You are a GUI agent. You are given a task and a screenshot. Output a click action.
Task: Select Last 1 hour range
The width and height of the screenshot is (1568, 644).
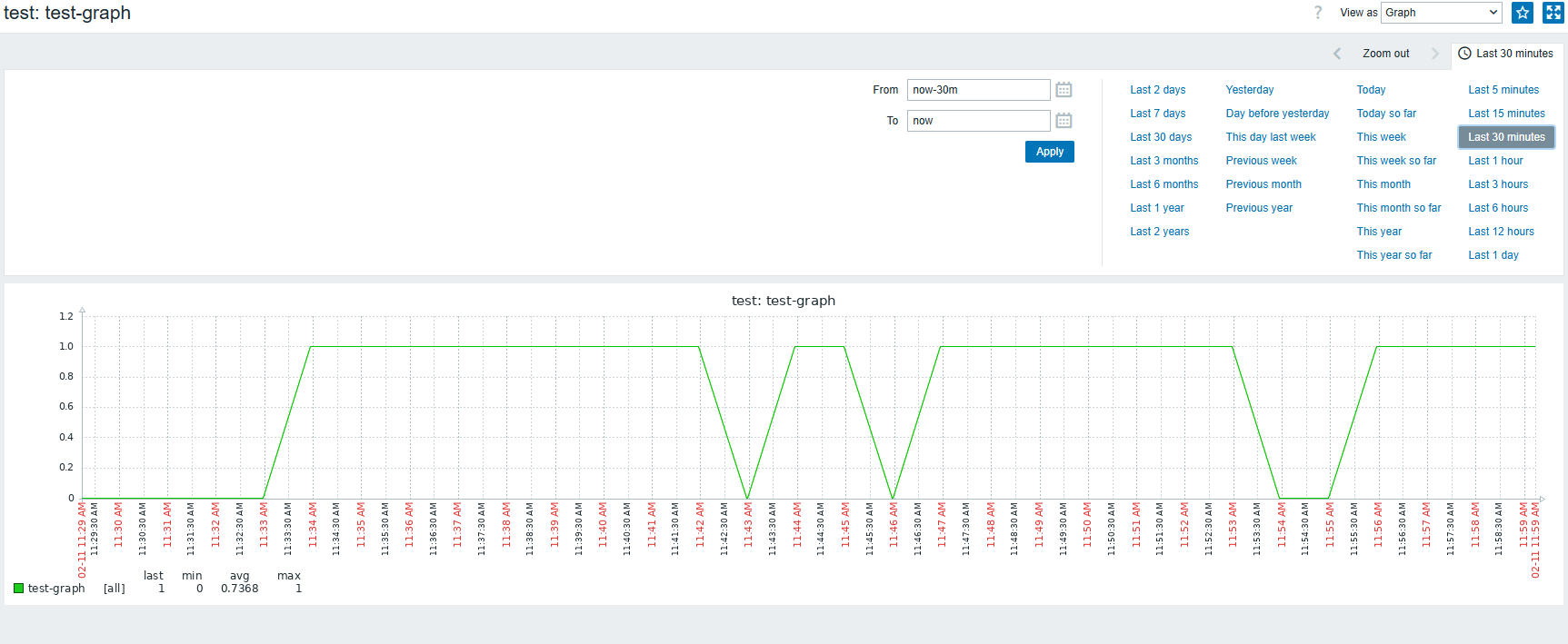[1495, 161]
